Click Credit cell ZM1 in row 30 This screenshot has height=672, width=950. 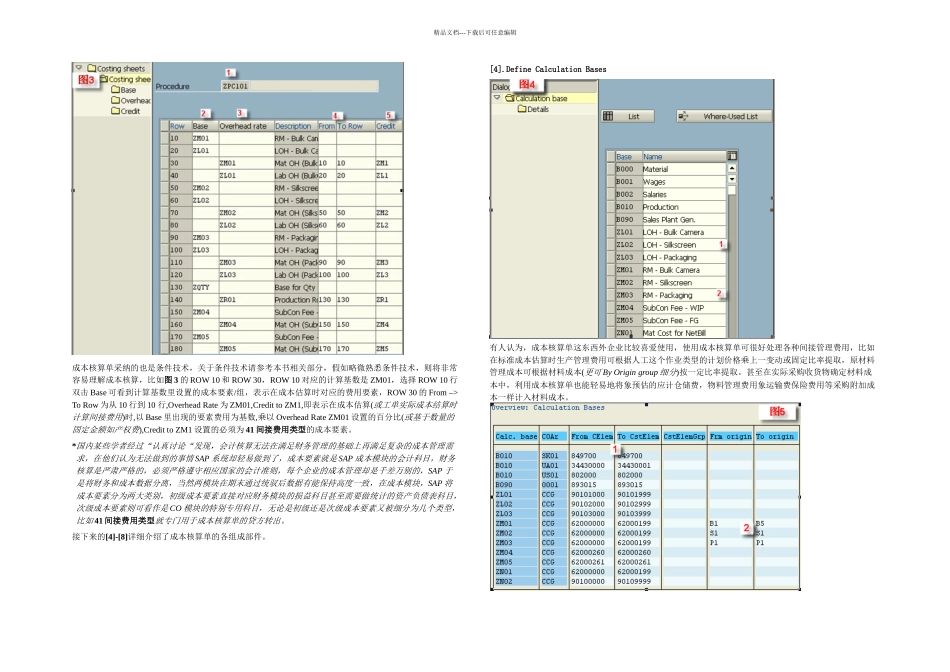pos(388,163)
